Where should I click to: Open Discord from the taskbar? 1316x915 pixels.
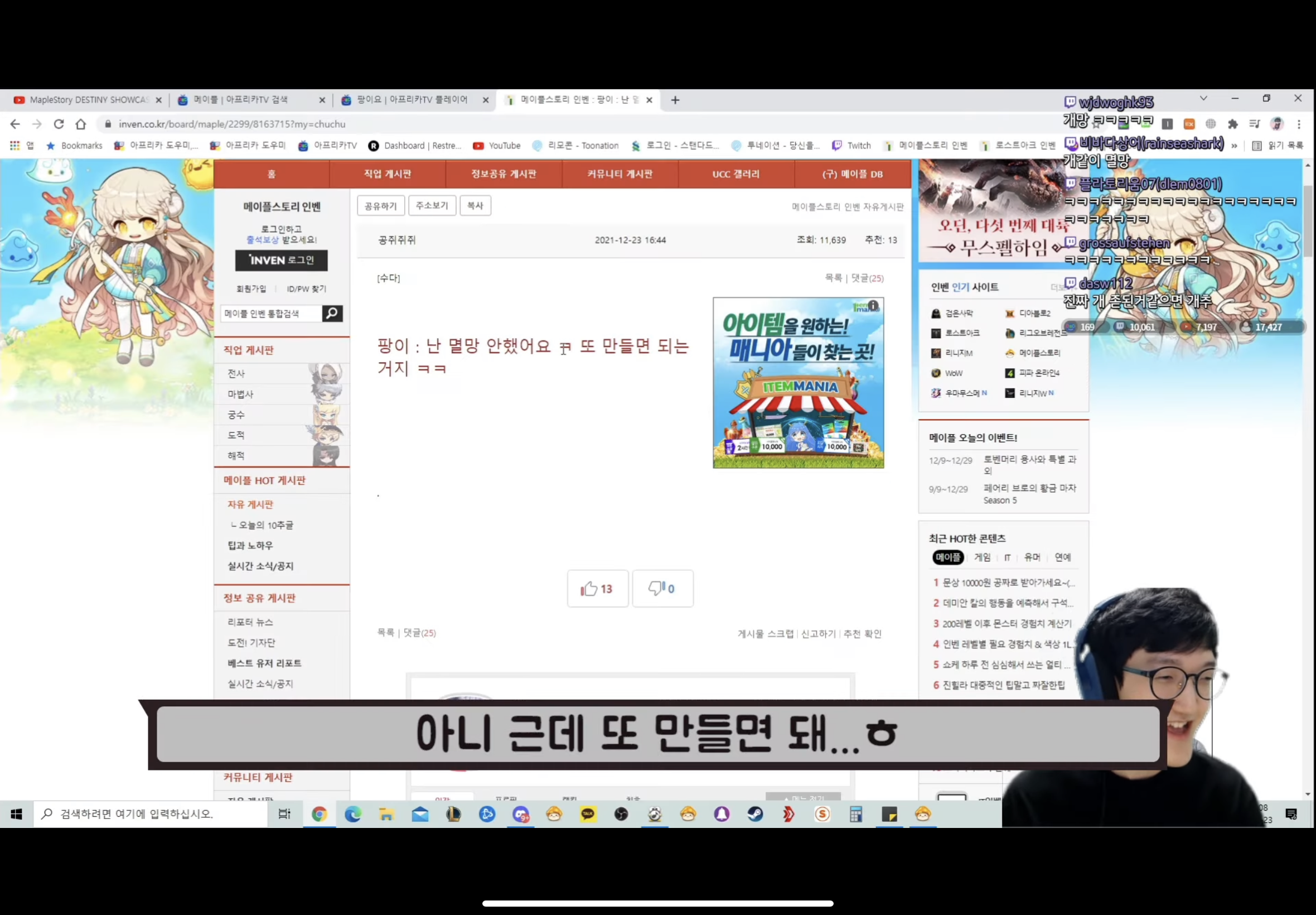click(x=521, y=814)
